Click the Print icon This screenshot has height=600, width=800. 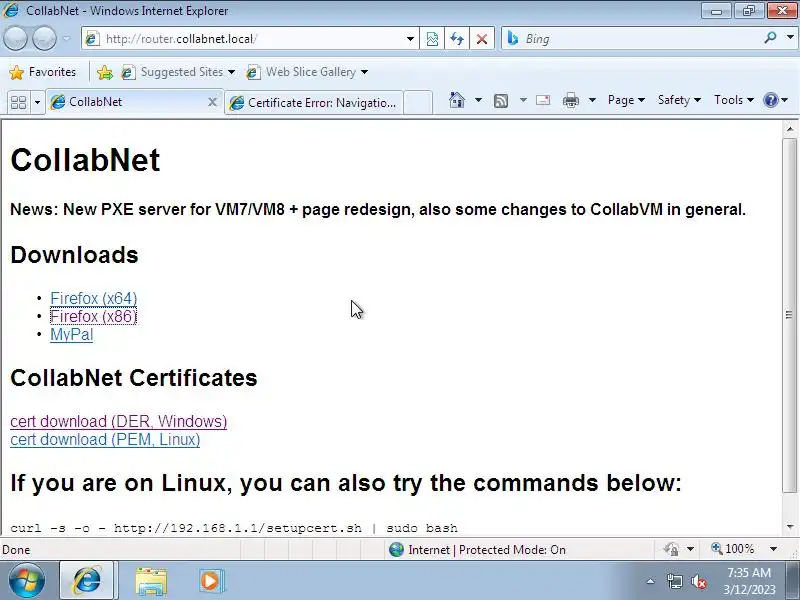click(570, 100)
